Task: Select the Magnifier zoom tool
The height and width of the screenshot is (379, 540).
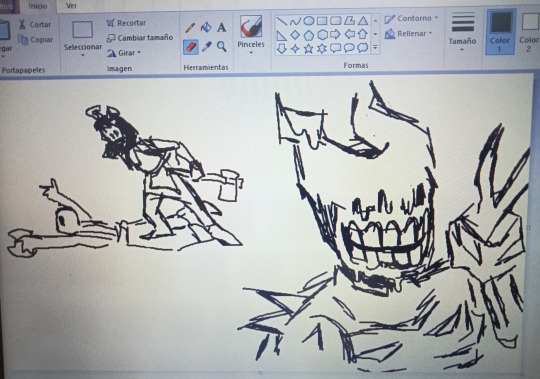Action: click(x=222, y=46)
